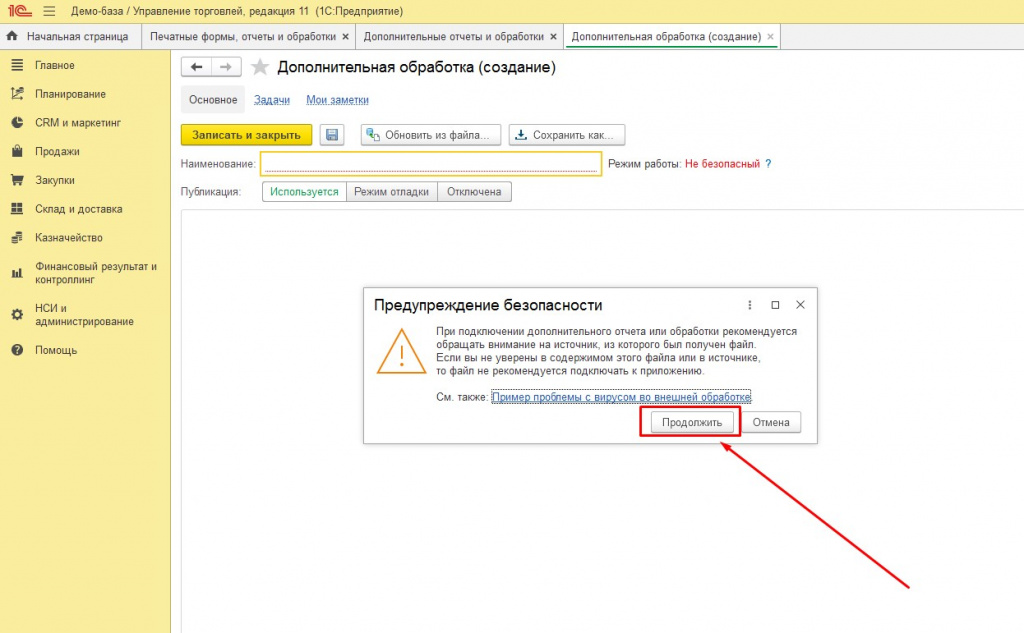Save using the floppy disk icon
The height and width of the screenshot is (633, 1024).
click(x=332, y=135)
